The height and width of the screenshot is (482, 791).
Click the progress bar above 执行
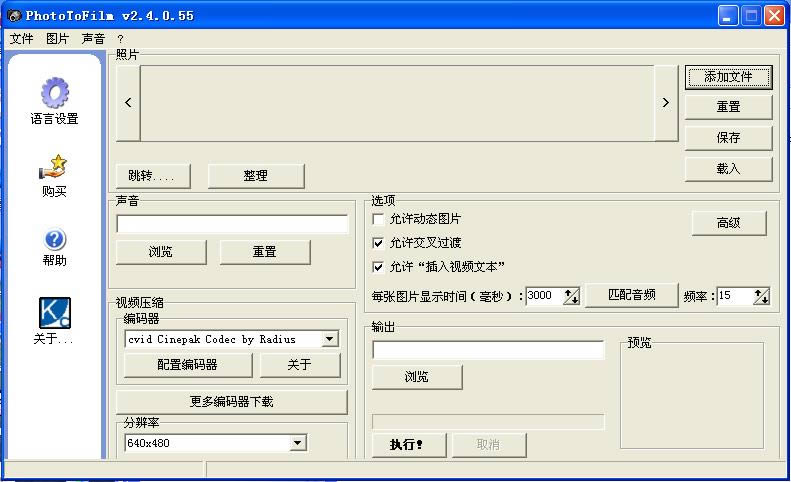tap(488, 422)
